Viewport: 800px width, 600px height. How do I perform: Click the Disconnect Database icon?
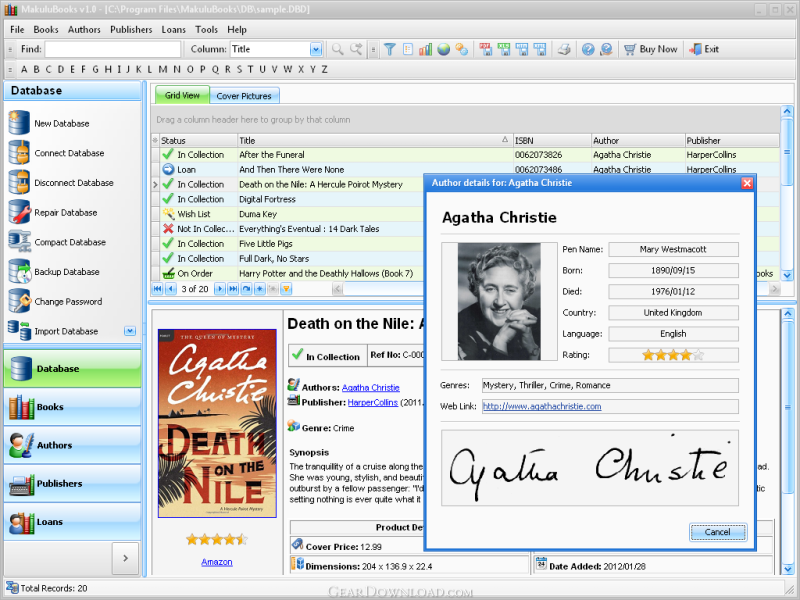(x=19, y=182)
